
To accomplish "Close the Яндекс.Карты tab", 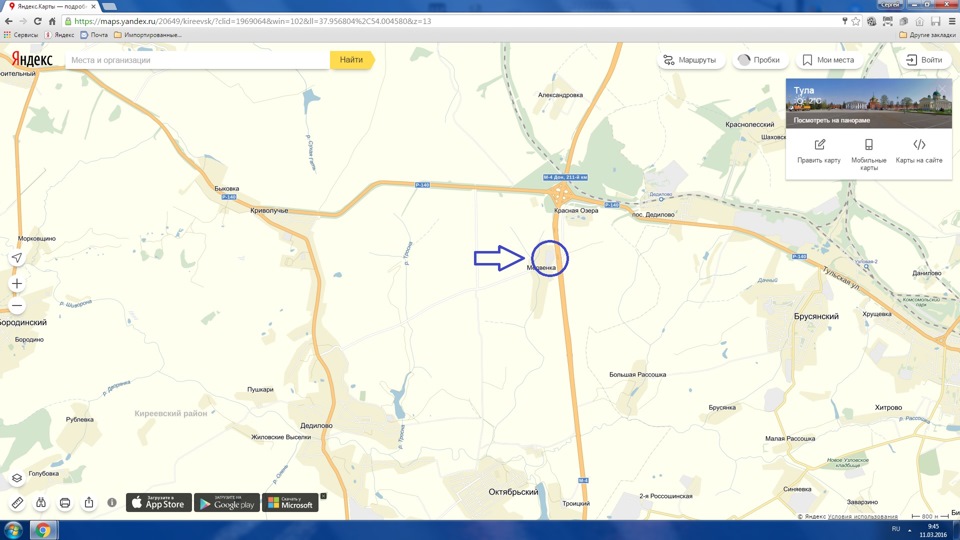I will click(x=93, y=6).
